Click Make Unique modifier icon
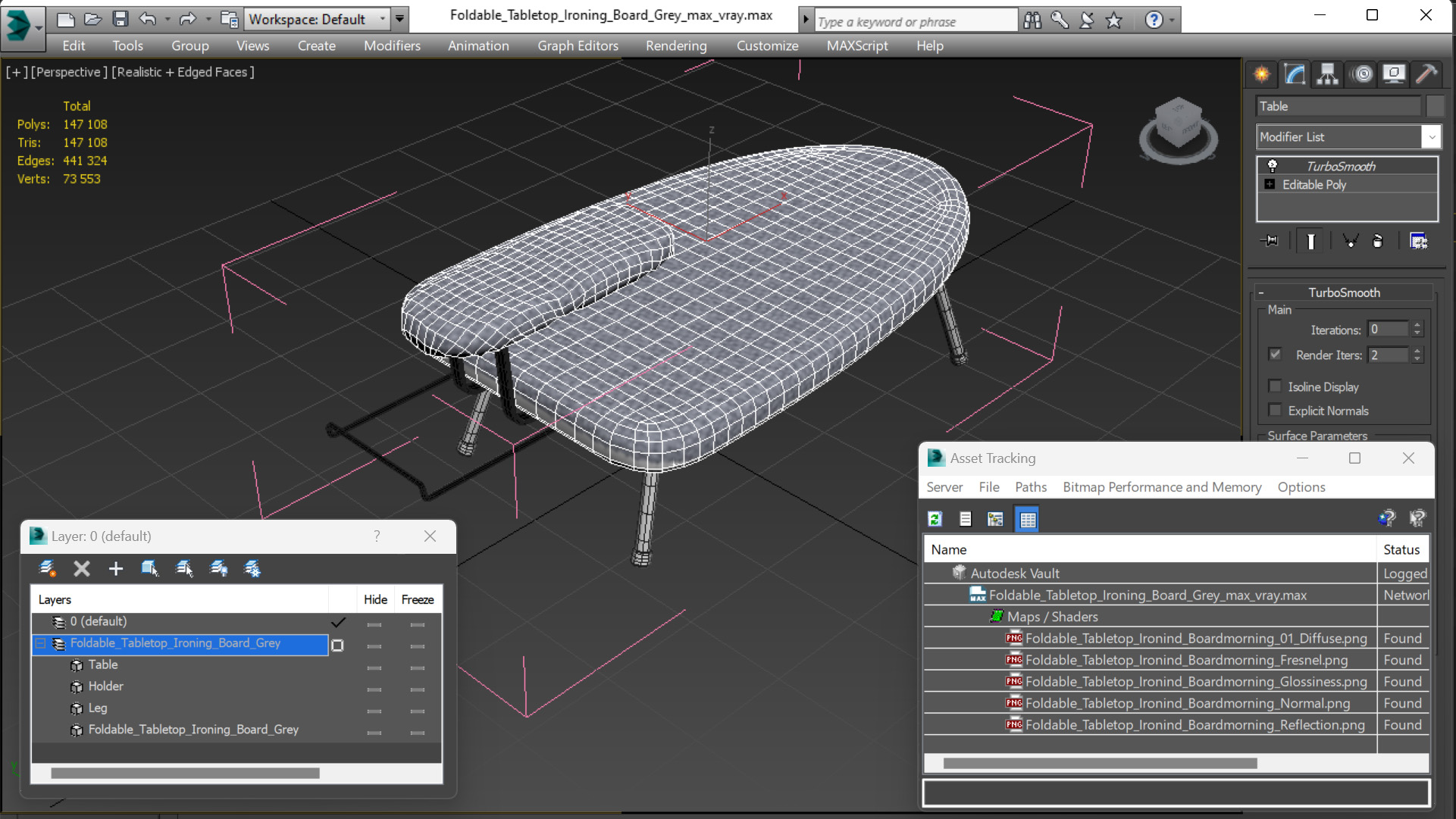This screenshot has height=819, width=1456. (1350, 241)
